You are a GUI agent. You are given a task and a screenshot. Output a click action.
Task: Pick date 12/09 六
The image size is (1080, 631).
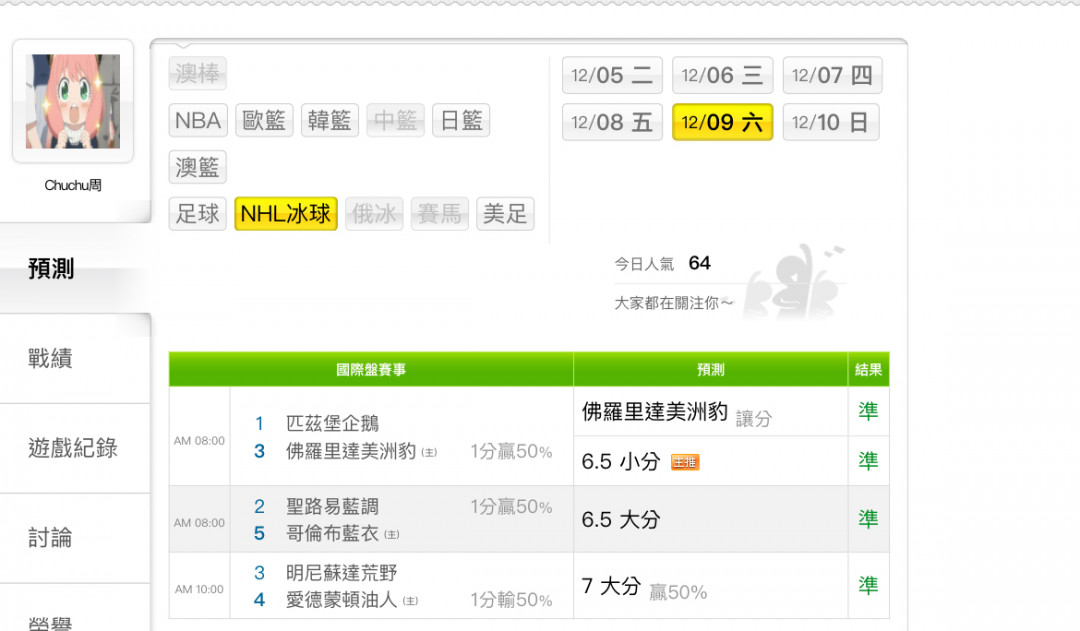(723, 122)
